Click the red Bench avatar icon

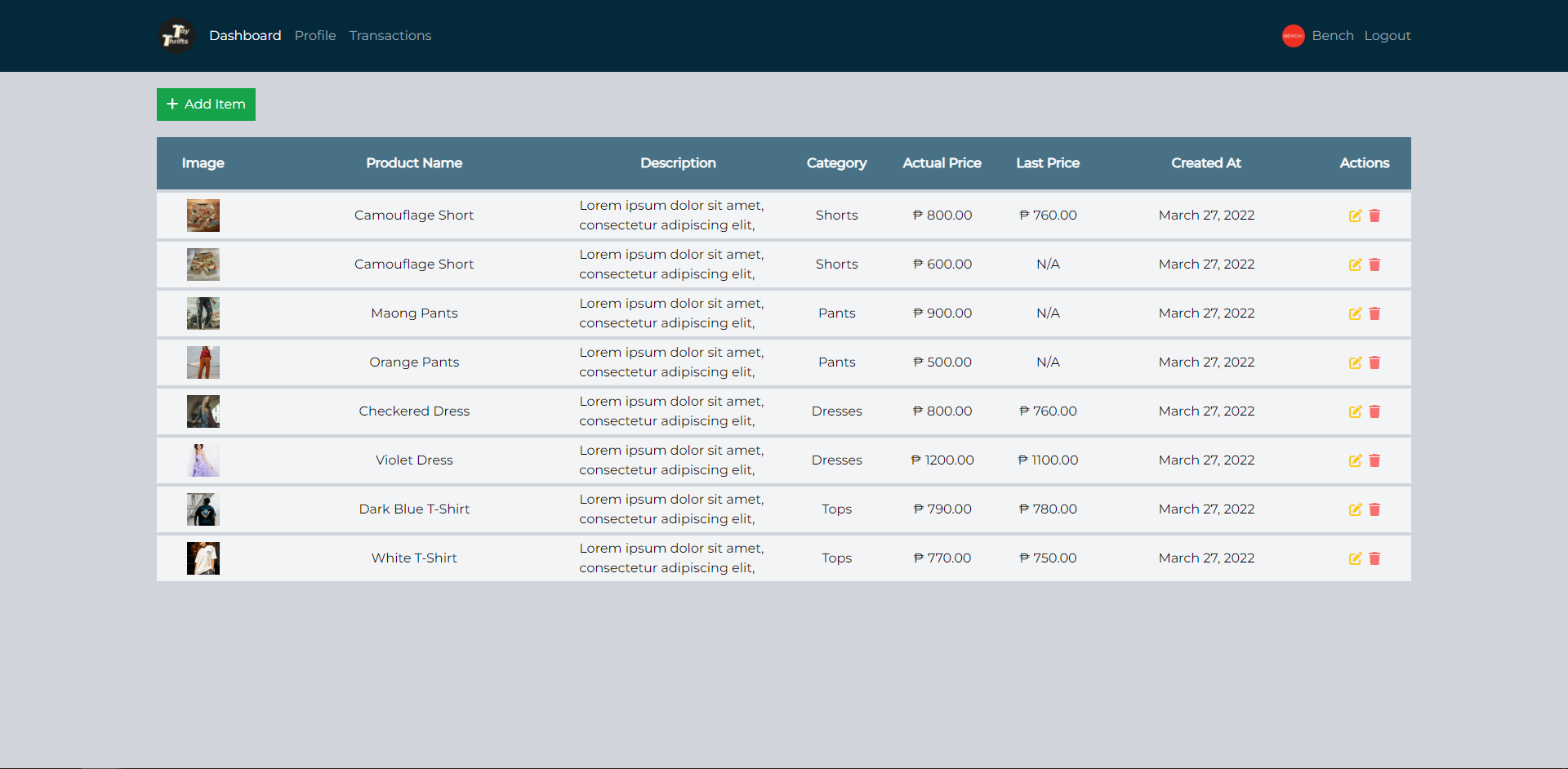click(1294, 36)
